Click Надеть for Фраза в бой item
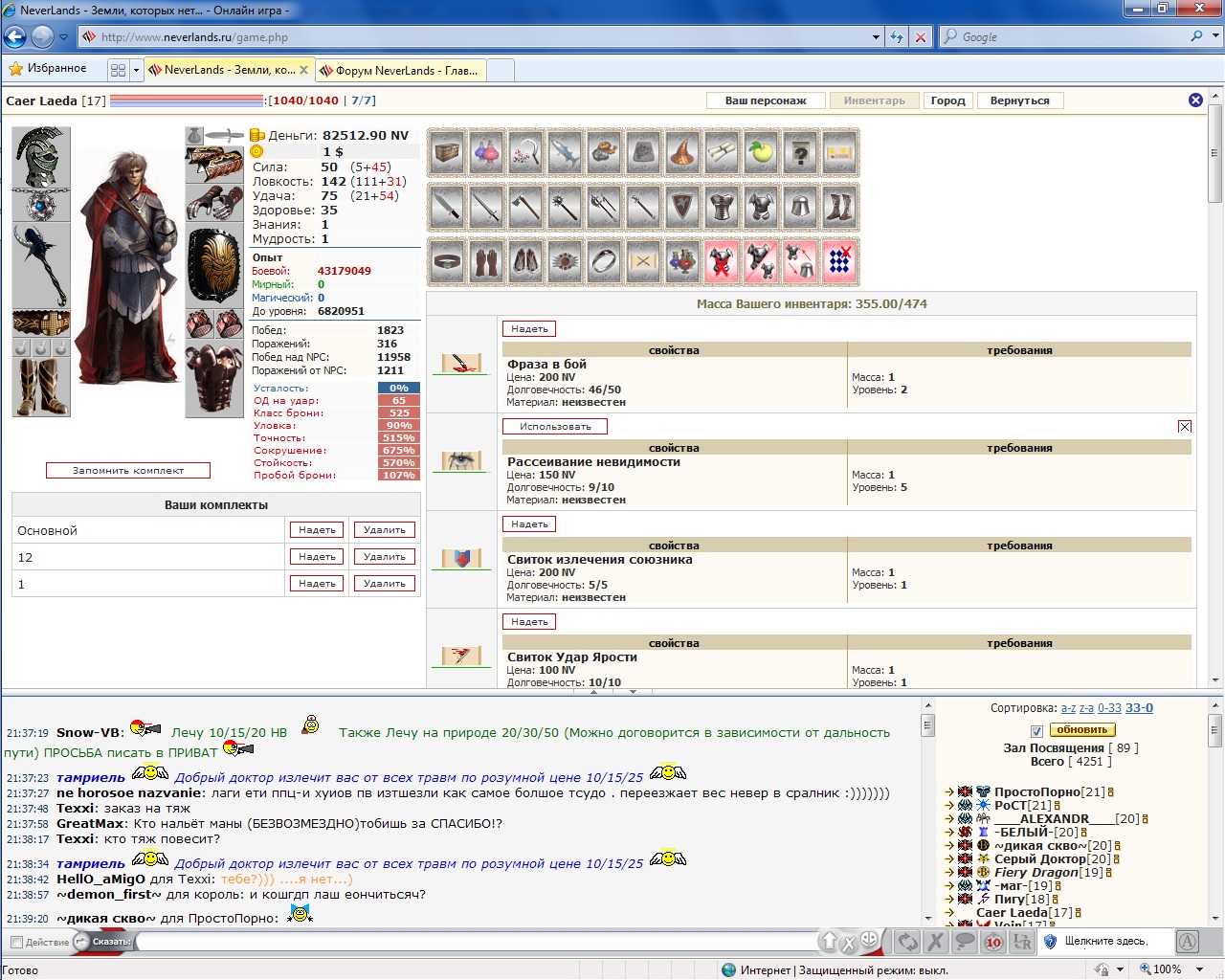The image size is (1225, 980). 529,329
